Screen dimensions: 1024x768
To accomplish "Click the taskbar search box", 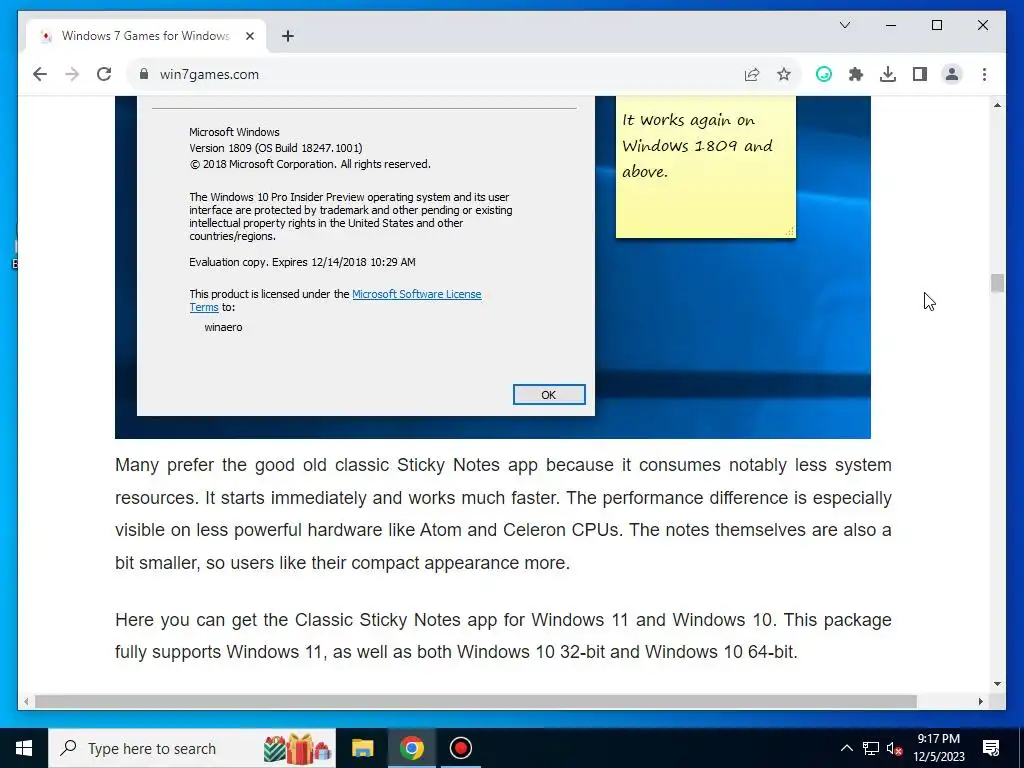I will click(191, 748).
